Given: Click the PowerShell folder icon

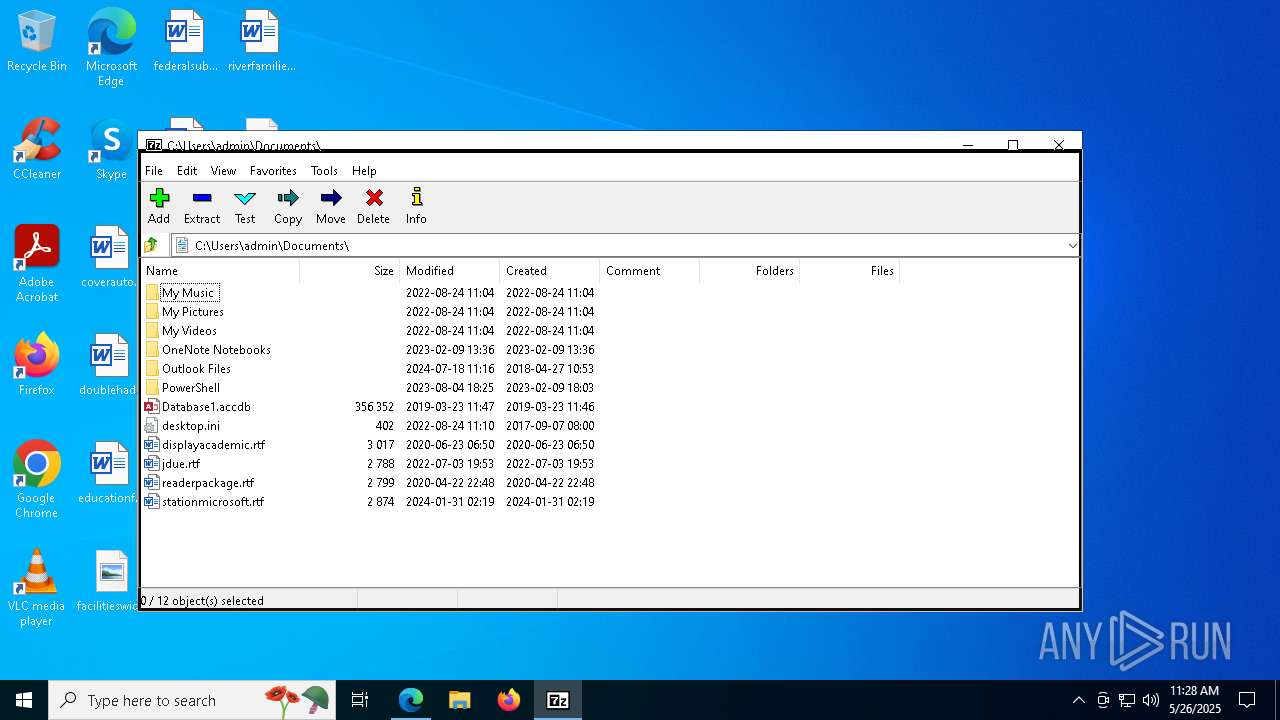Looking at the screenshot, I should point(151,388).
